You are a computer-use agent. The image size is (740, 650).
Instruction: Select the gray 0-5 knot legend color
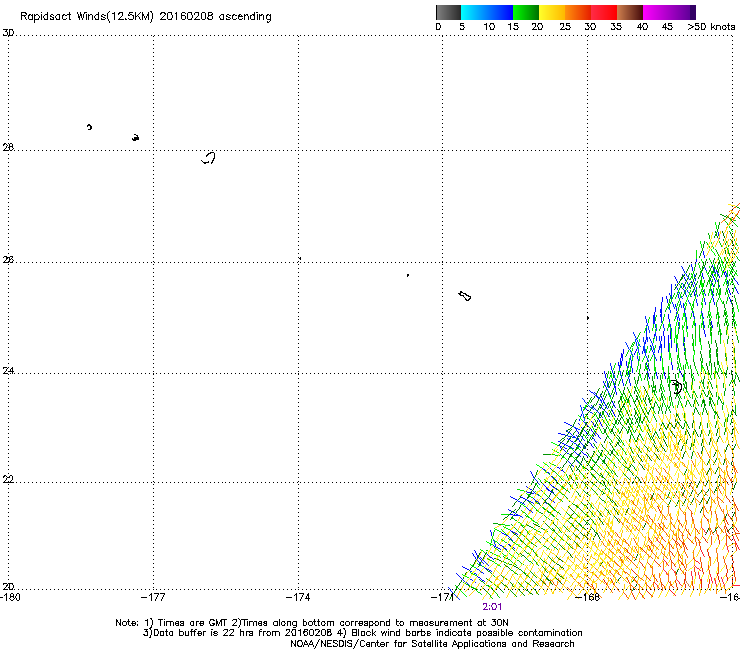point(448,12)
